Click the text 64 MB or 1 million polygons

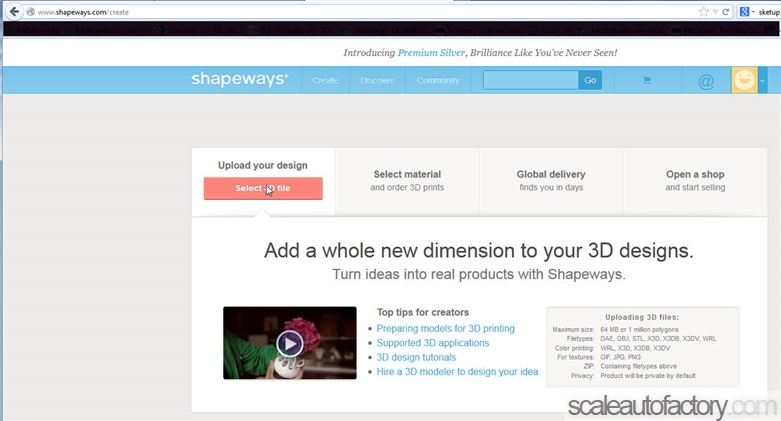(640, 329)
